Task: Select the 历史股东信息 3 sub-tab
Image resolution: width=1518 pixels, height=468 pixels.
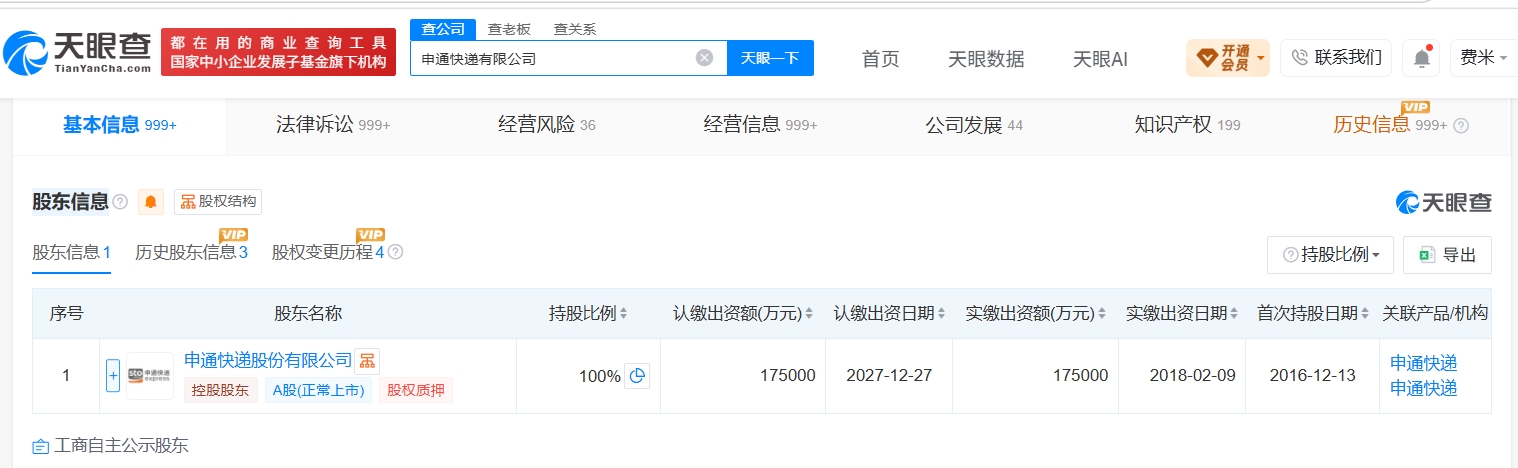Action: tap(191, 252)
